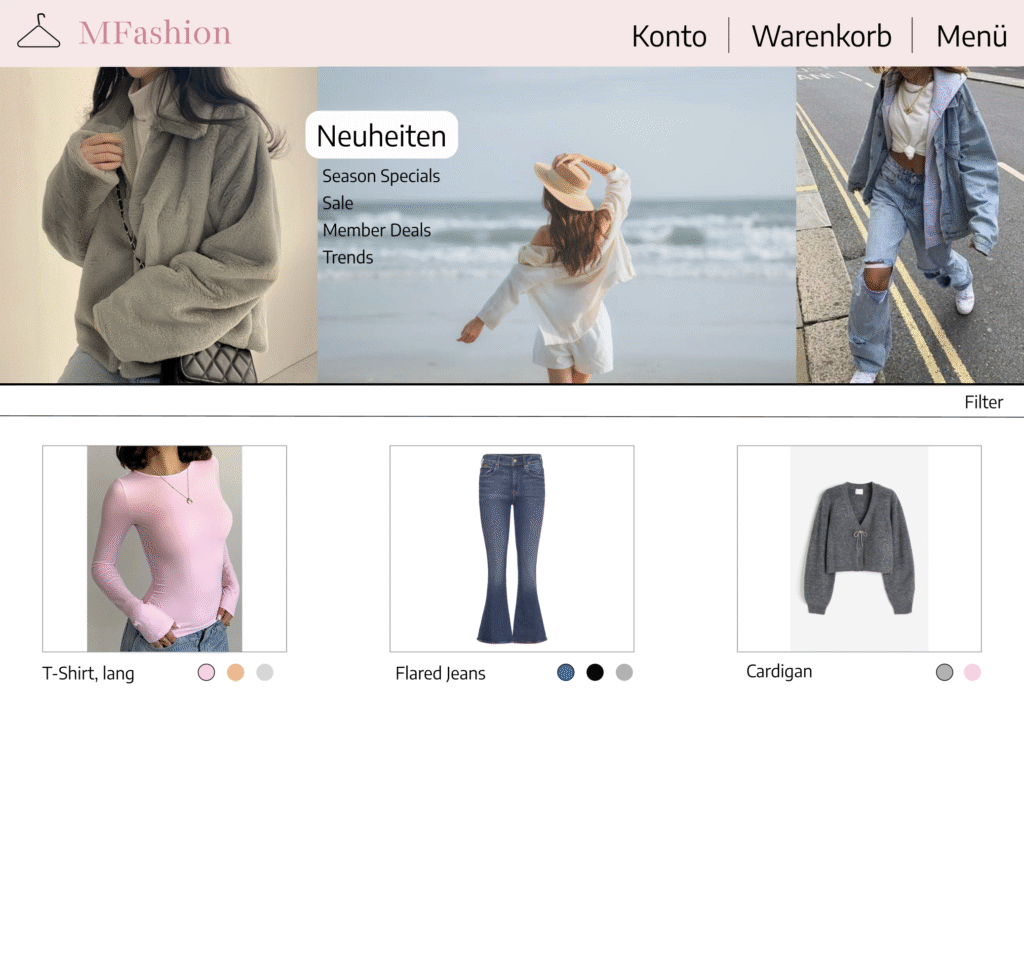Select orange color for T-Shirt, lang
Screen dimensions: 1024x974
236,672
